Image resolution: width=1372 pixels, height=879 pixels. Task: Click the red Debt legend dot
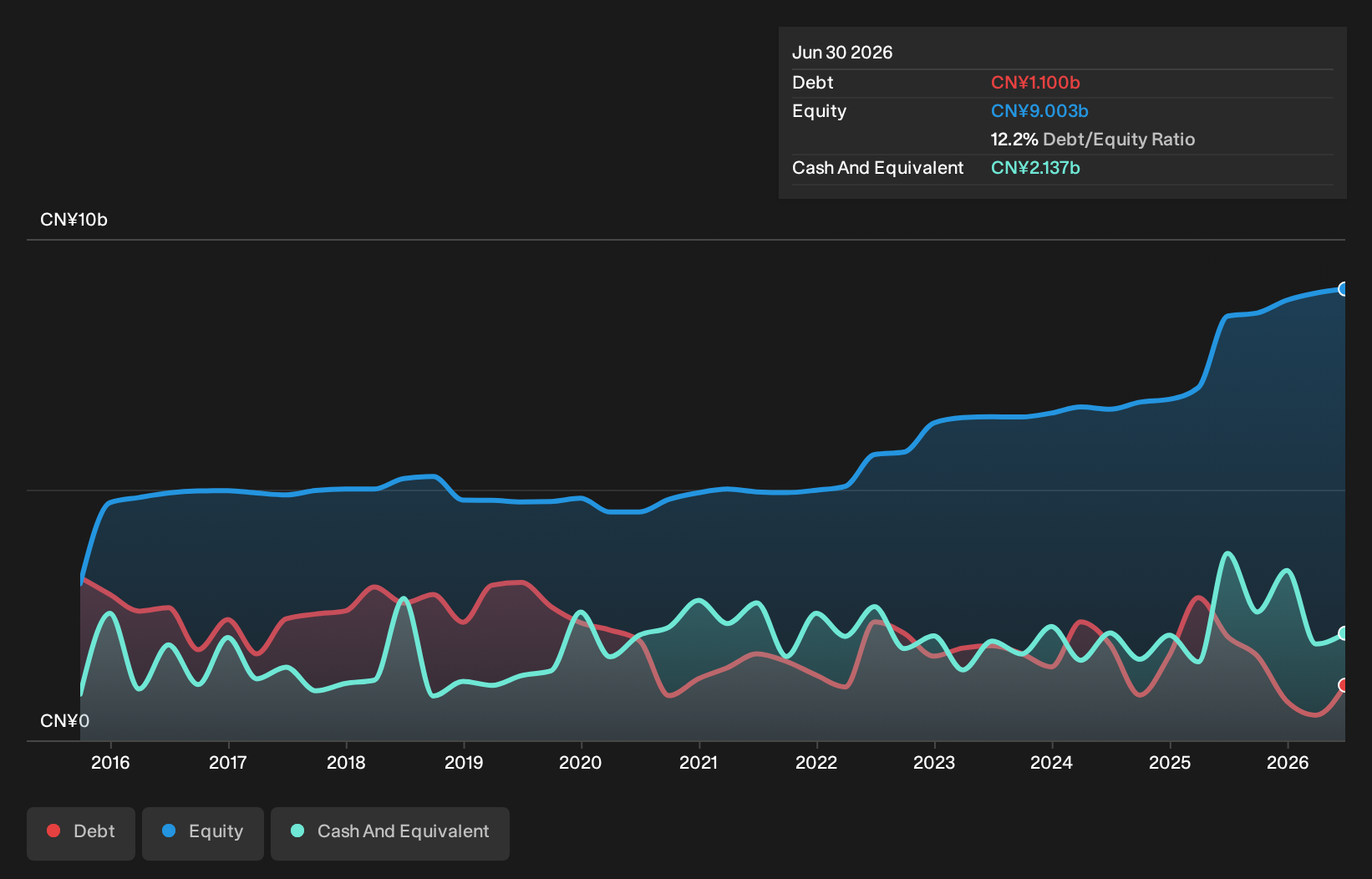pyautogui.click(x=53, y=831)
